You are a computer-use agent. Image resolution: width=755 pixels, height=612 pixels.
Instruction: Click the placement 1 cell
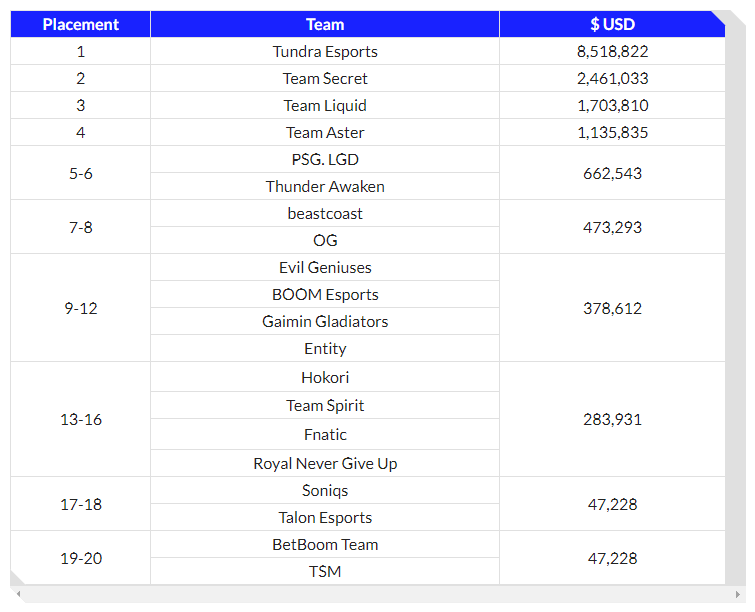pos(80,51)
